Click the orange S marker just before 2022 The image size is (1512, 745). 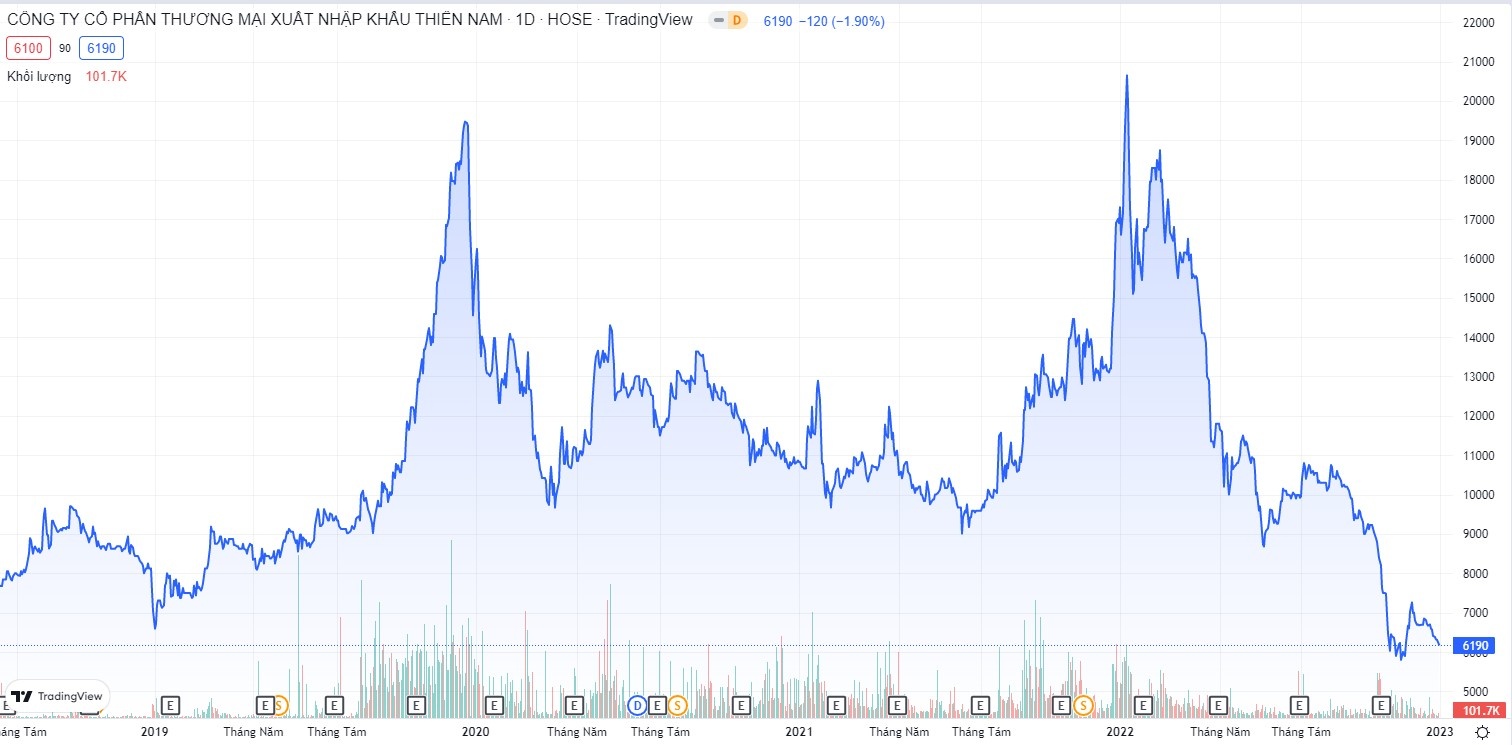[x=1084, y=705]
